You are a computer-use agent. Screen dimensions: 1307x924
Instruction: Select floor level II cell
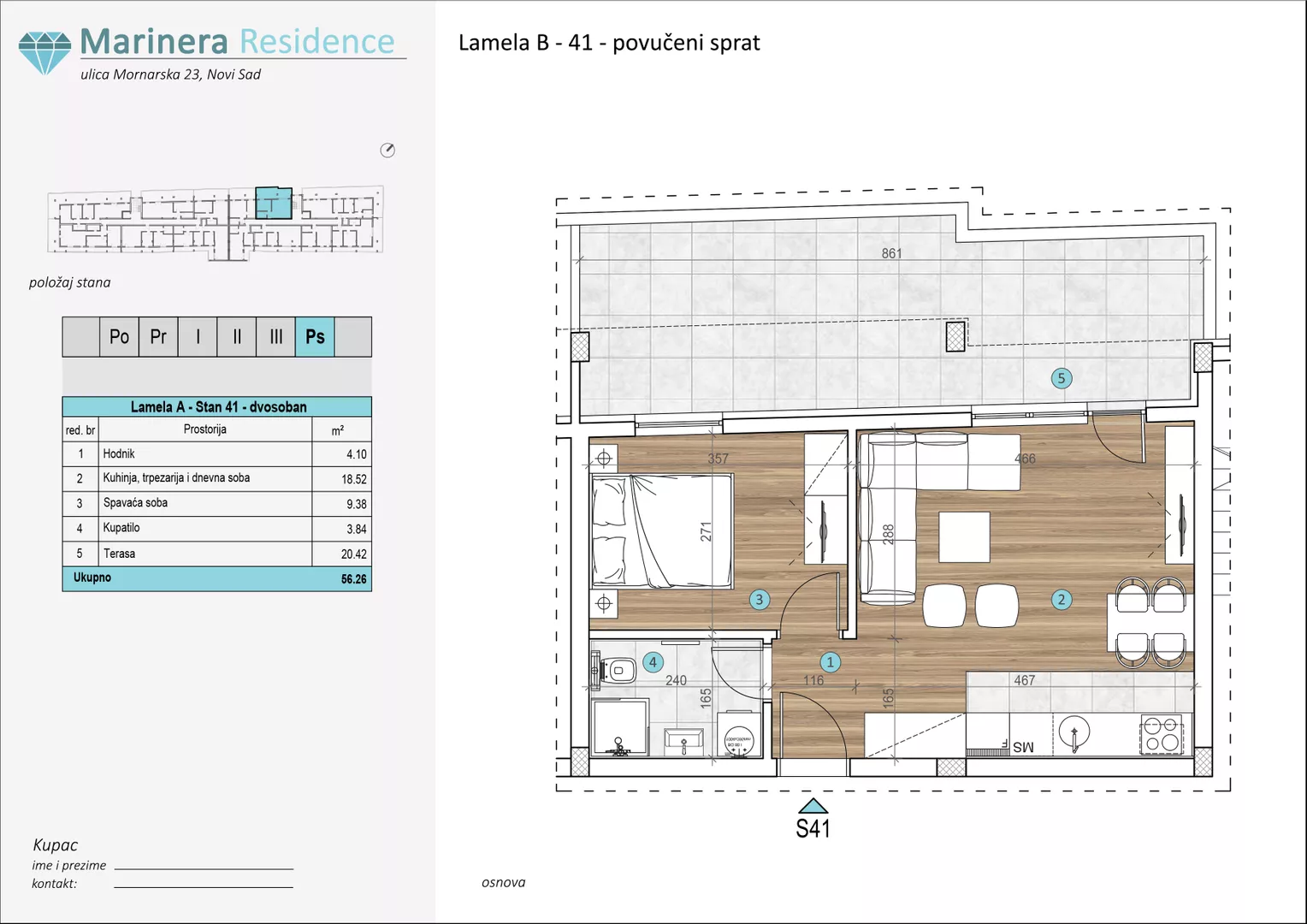[x=237, y=337]
